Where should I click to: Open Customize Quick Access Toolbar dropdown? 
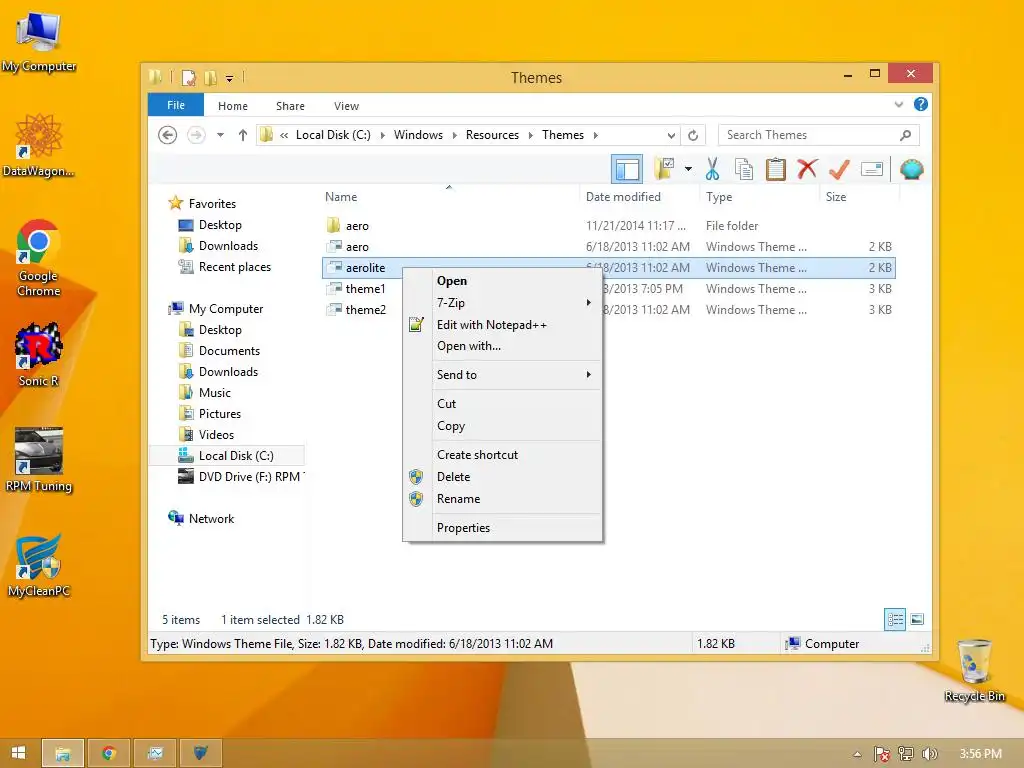coord(230,78)
